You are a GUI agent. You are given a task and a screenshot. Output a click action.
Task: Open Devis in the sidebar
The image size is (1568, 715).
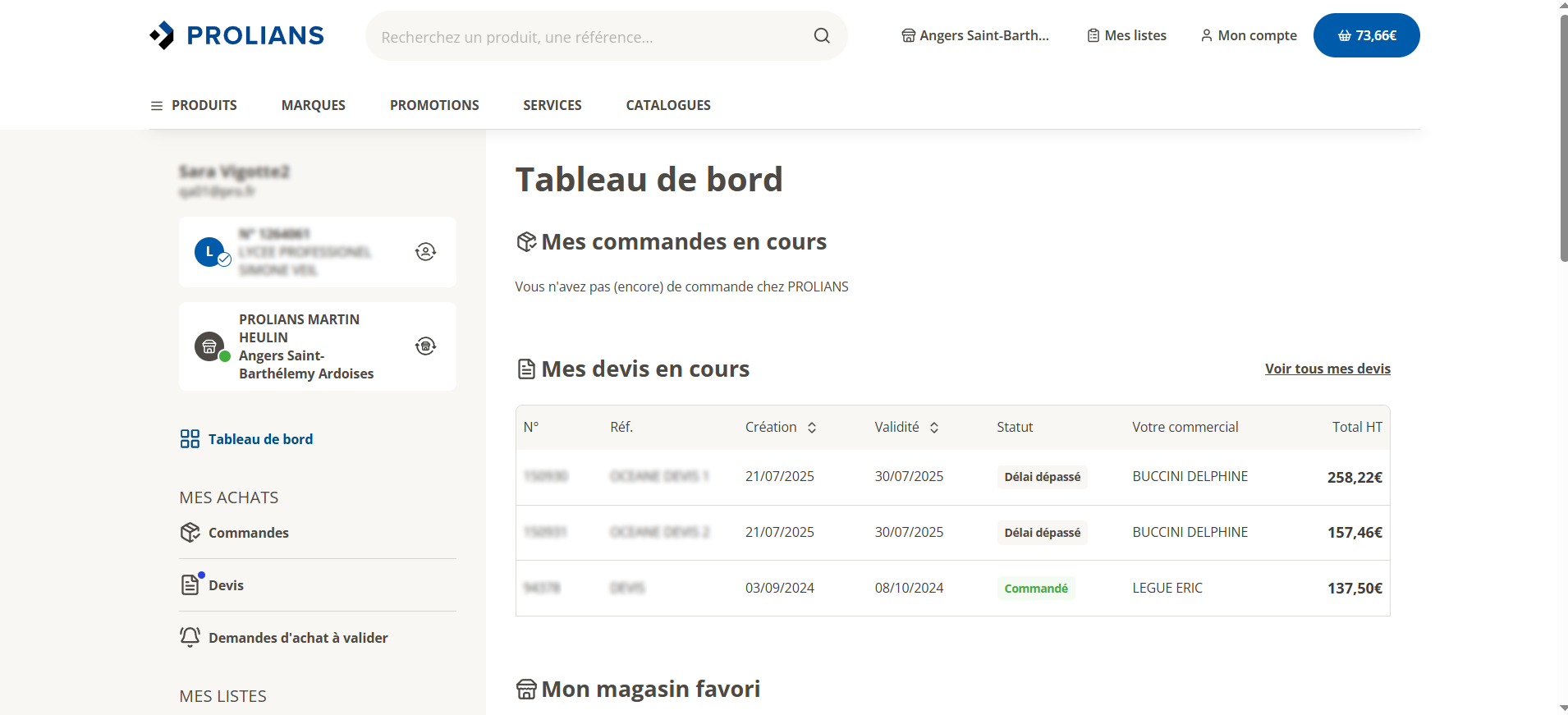pyautogui.click(x=226, y=585)
